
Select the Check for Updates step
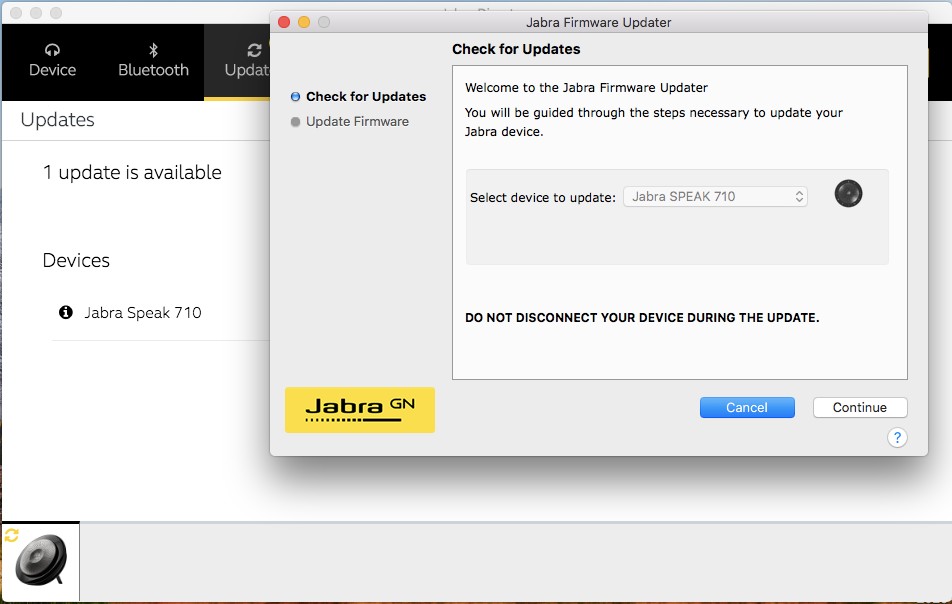[x=359, y=97]
